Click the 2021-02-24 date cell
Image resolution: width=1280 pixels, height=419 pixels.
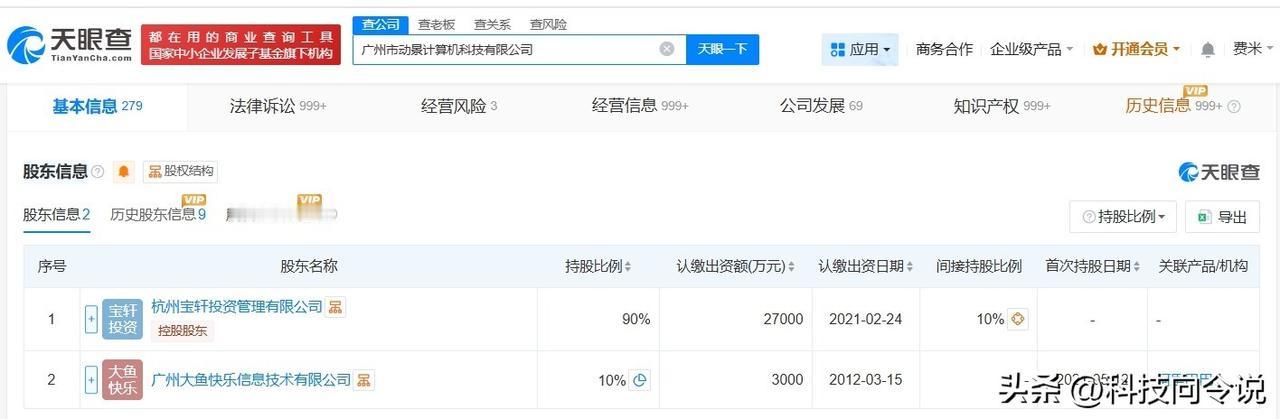(x=866, y=319)
